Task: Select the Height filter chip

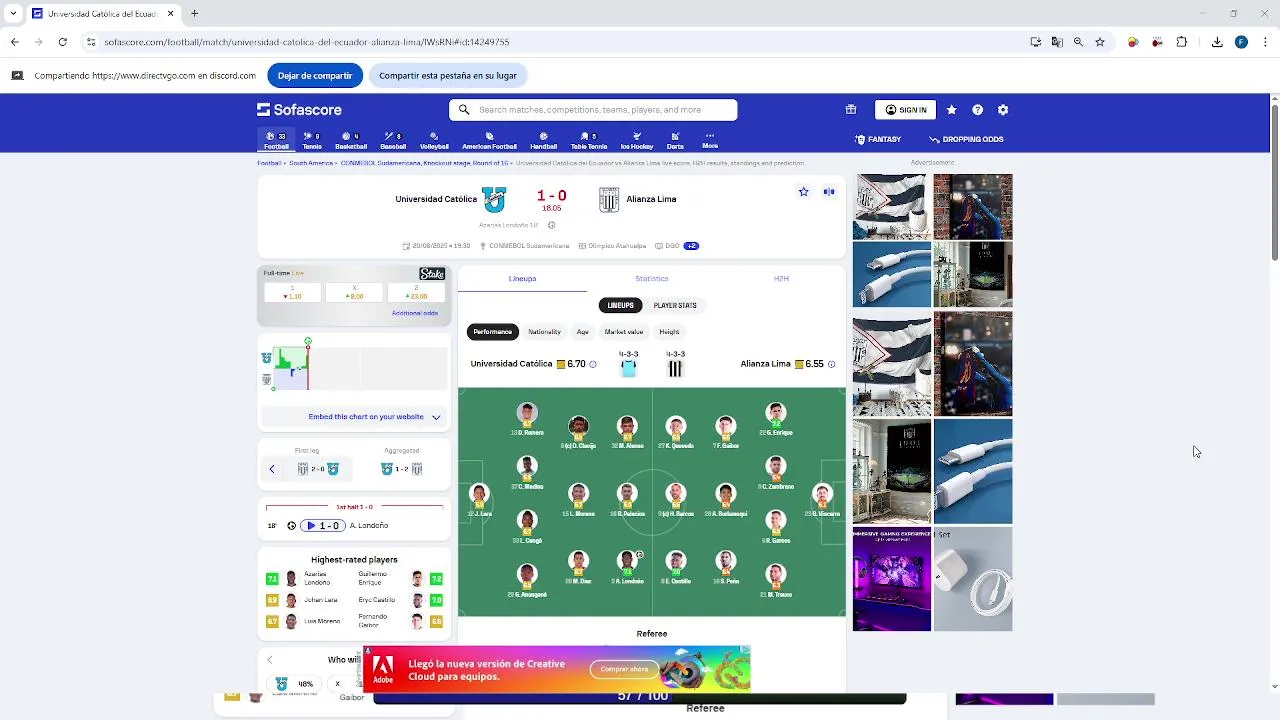Action: pos(669,332)
